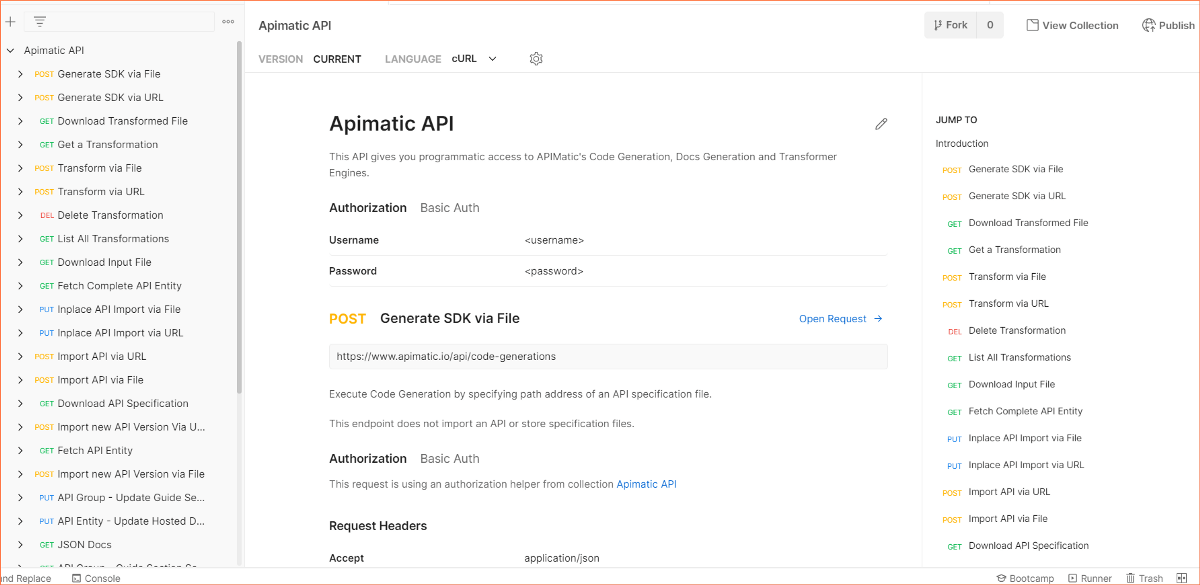Follow the Apimatic API collection link in Authorization
The width and height of the screenshot is (1200, 585).
[x=646, y=484]
